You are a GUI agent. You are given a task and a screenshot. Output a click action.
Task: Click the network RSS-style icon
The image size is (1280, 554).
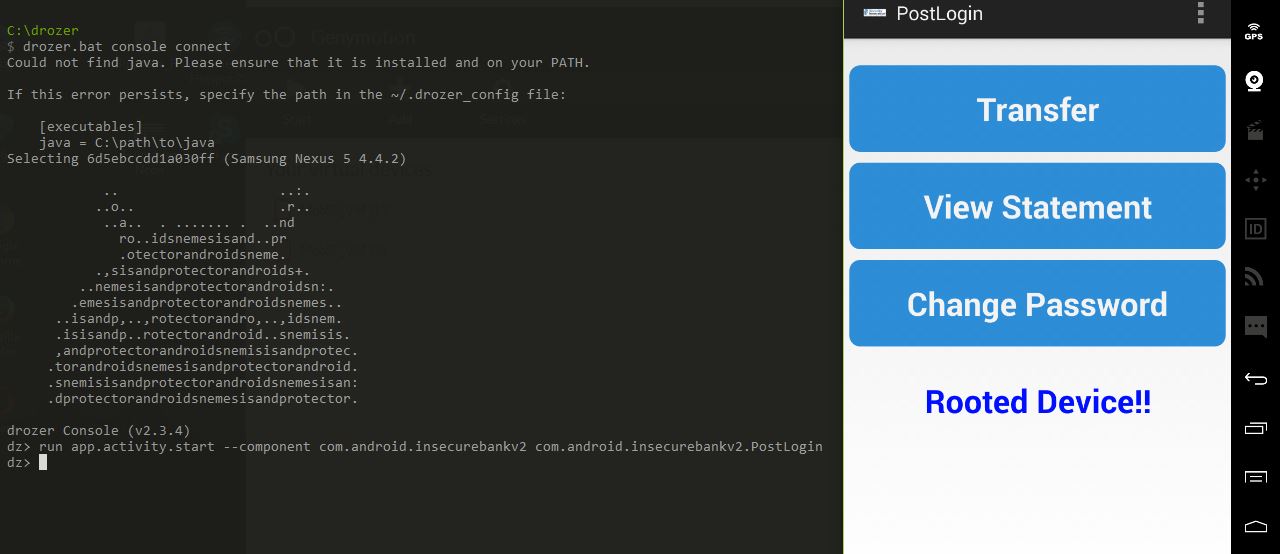pos(1254,277)
